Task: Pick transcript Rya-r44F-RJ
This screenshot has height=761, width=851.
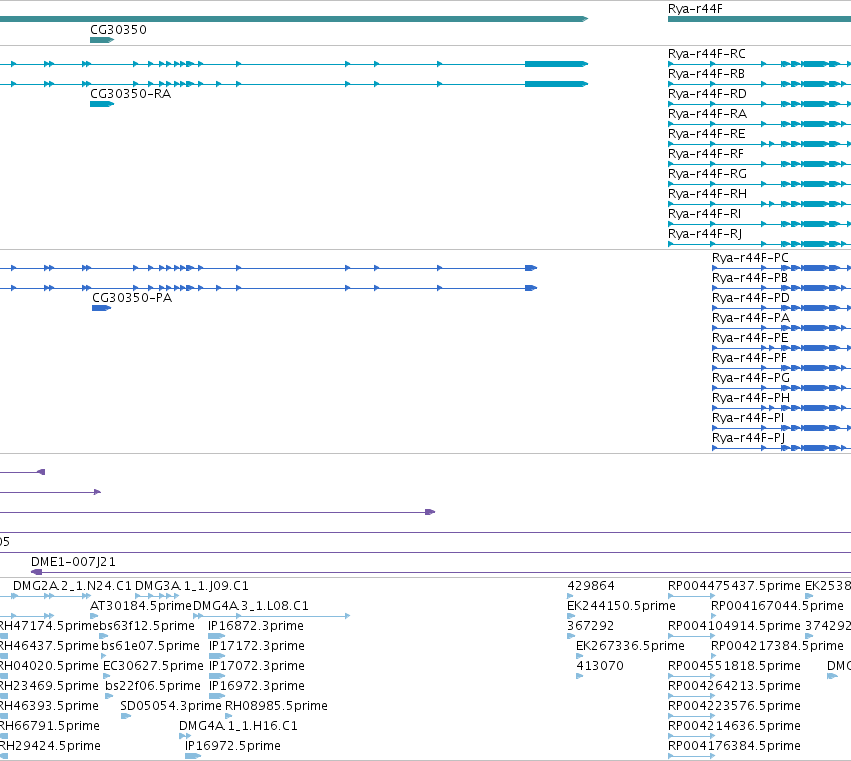Action: click(x=705, y=234)
